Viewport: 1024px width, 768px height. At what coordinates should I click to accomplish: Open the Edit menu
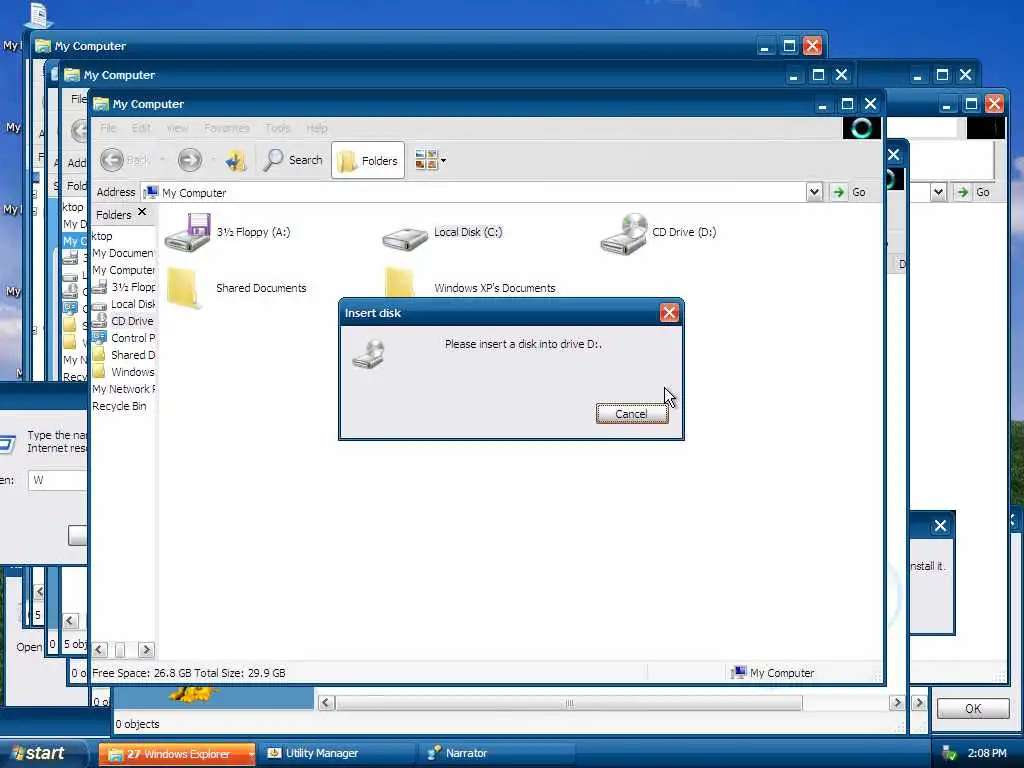[x=141, y=128]
